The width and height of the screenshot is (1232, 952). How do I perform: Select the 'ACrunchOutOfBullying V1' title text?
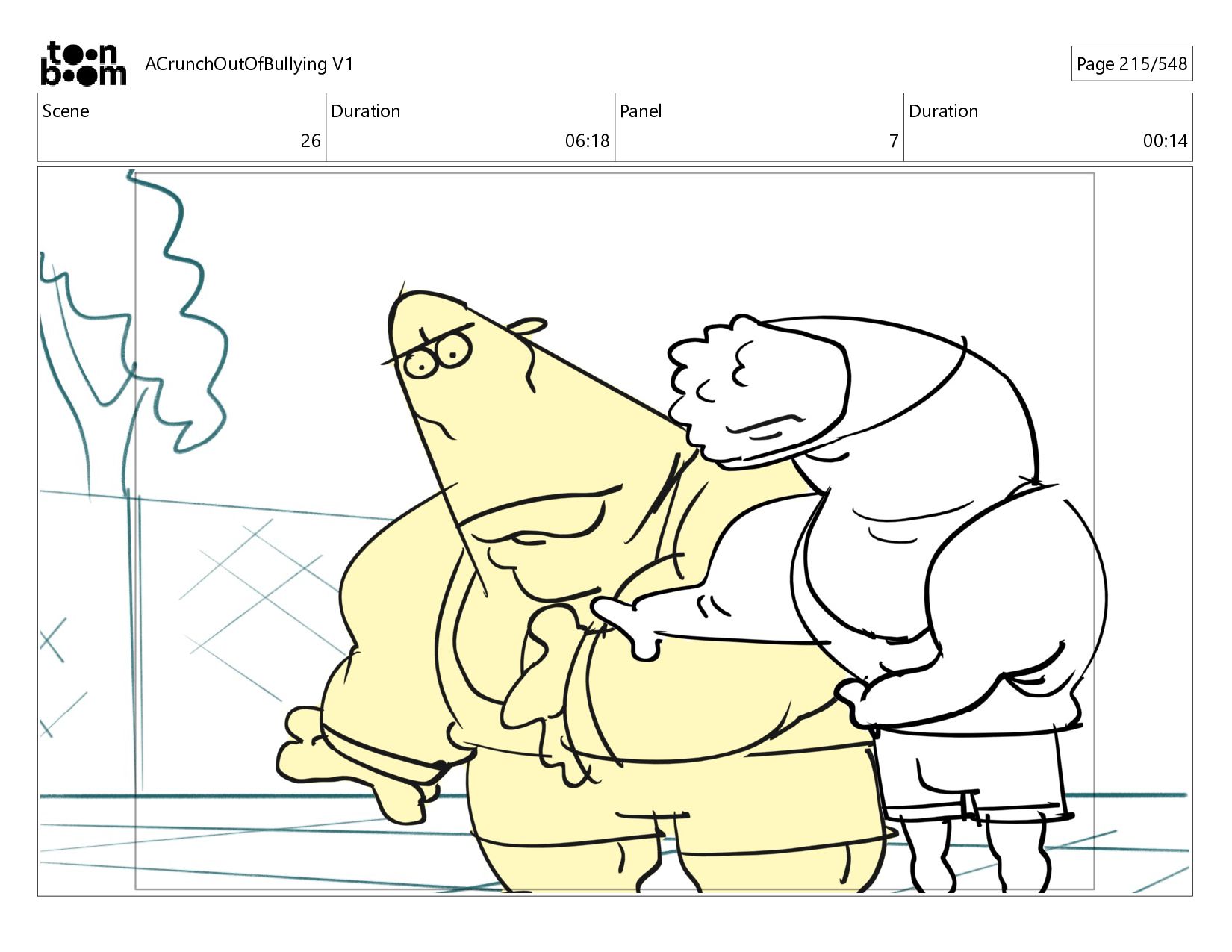point(249,64)
